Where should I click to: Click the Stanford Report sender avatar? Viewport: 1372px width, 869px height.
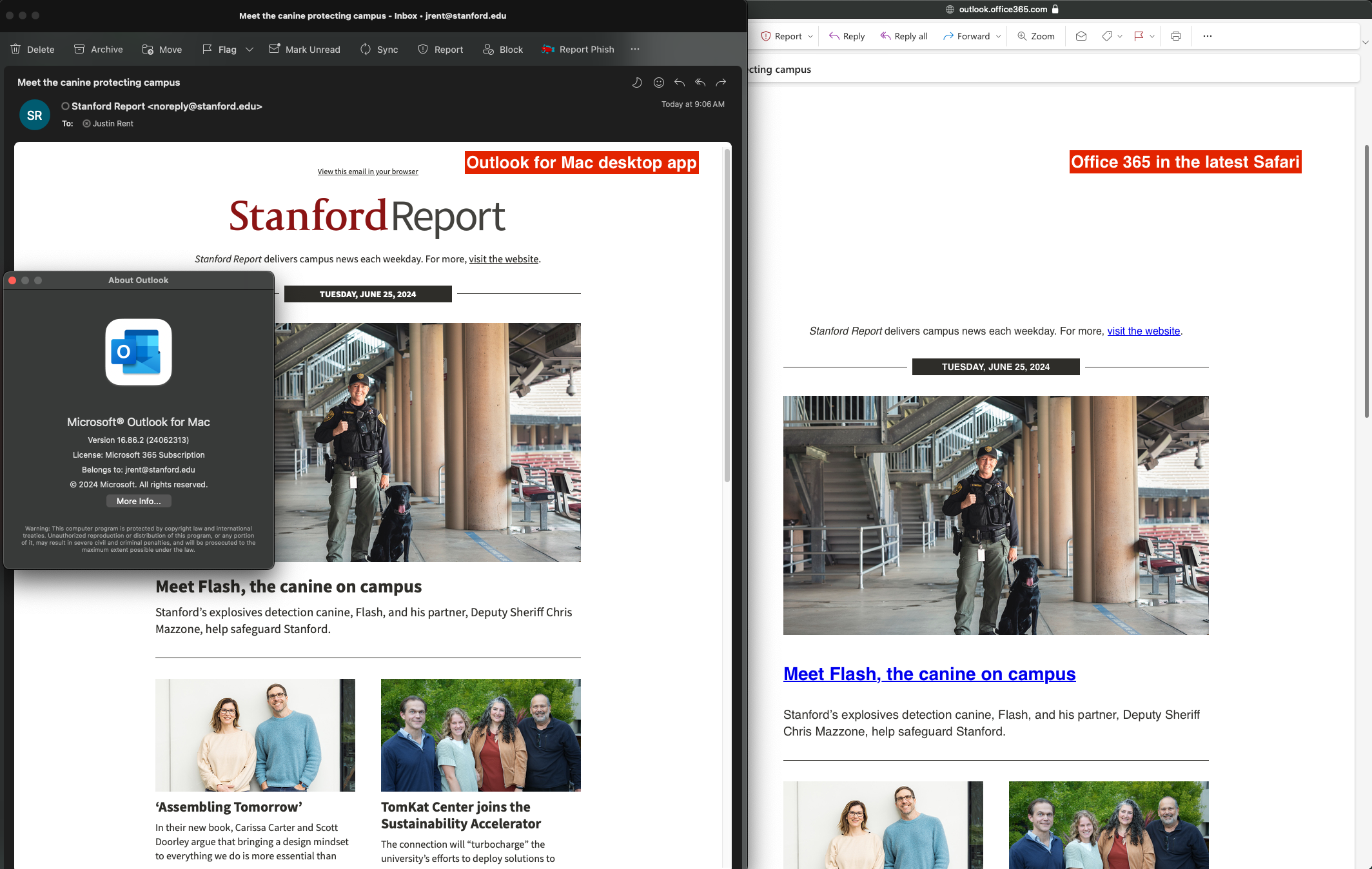[x=35, y=115]
